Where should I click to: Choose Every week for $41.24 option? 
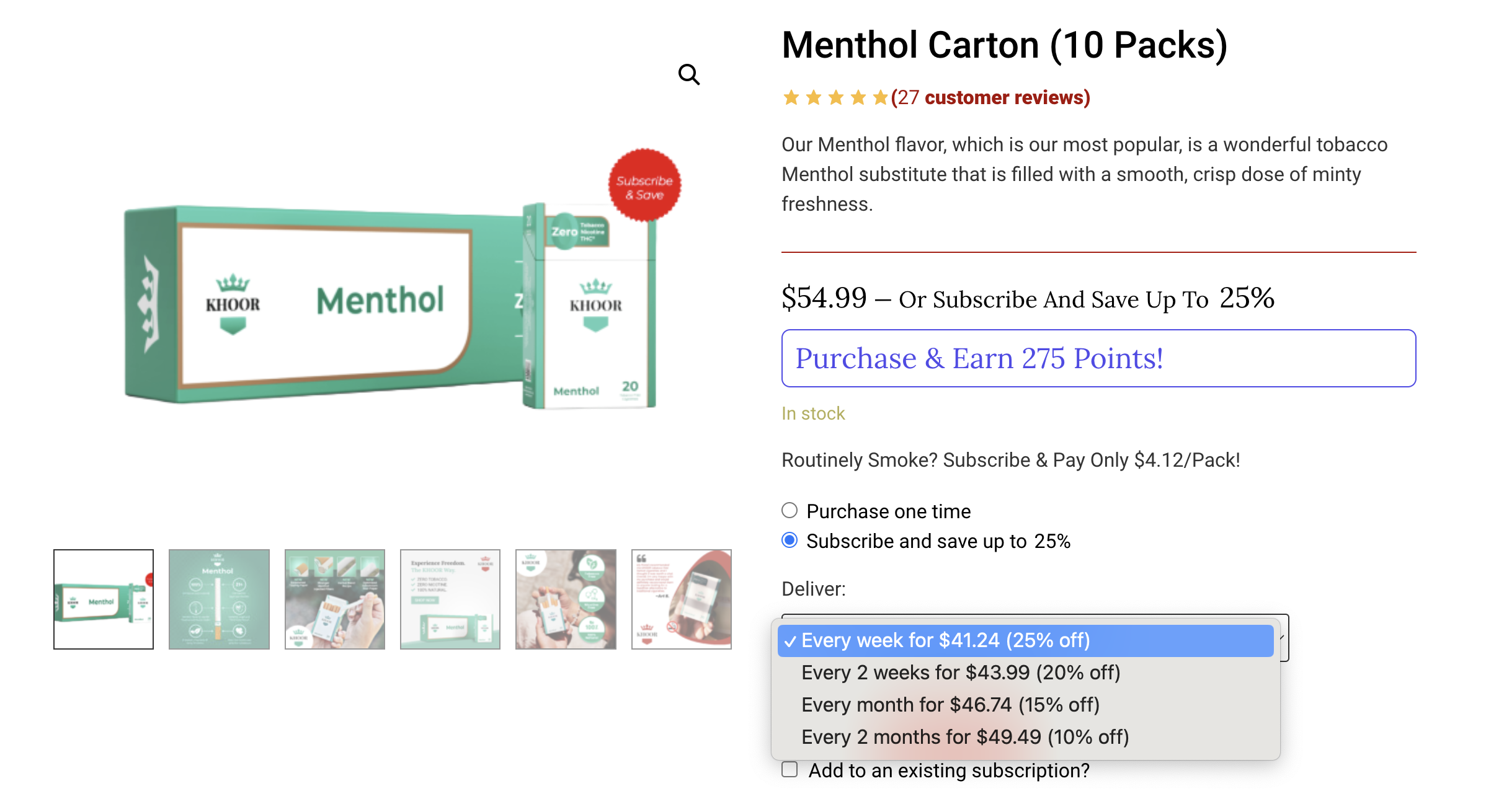pyautogui.click(x=1026, y=640)
